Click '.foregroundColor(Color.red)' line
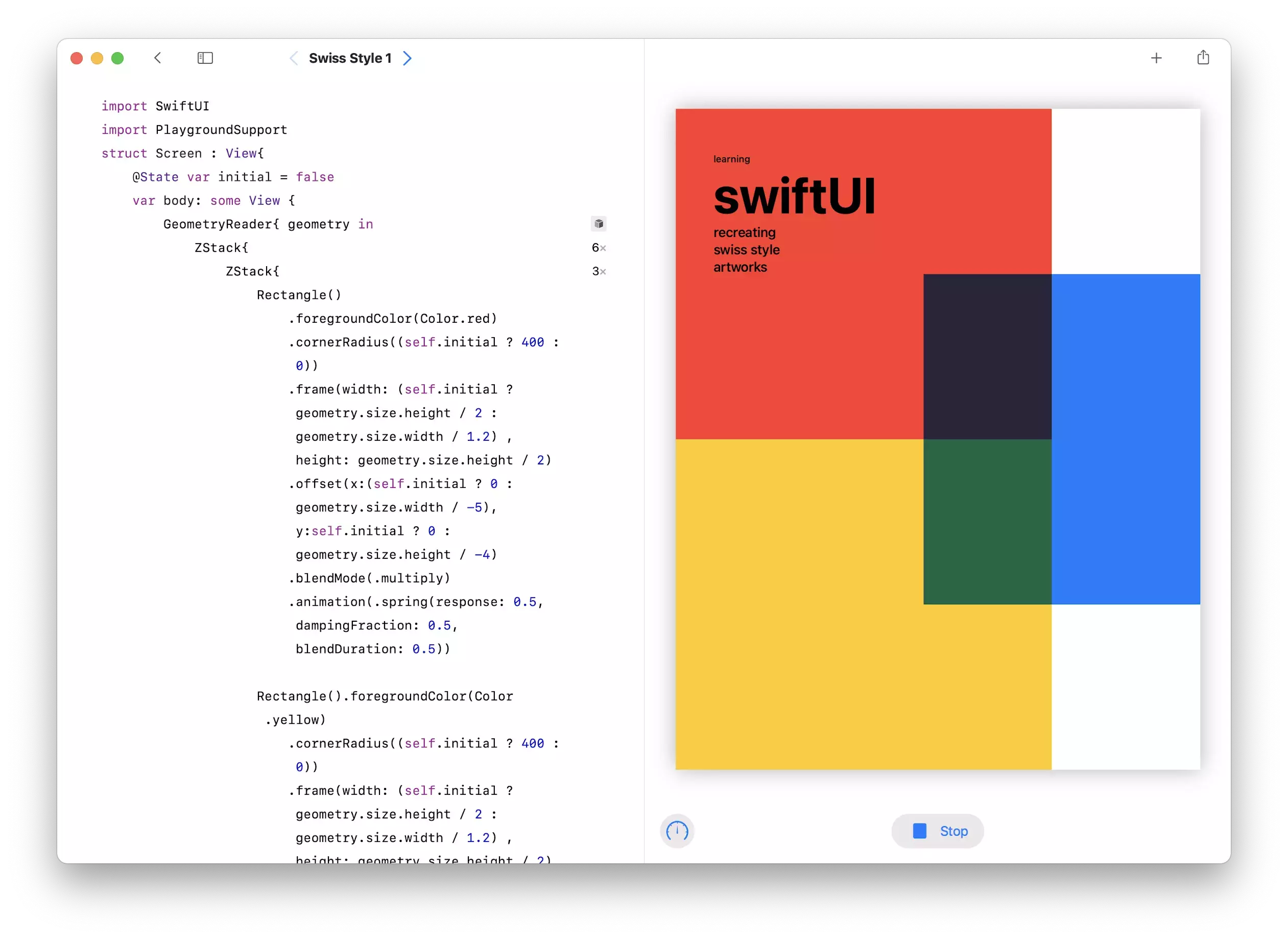The width and height of the screenshot is (1288, 939). (x=393, y=319)
